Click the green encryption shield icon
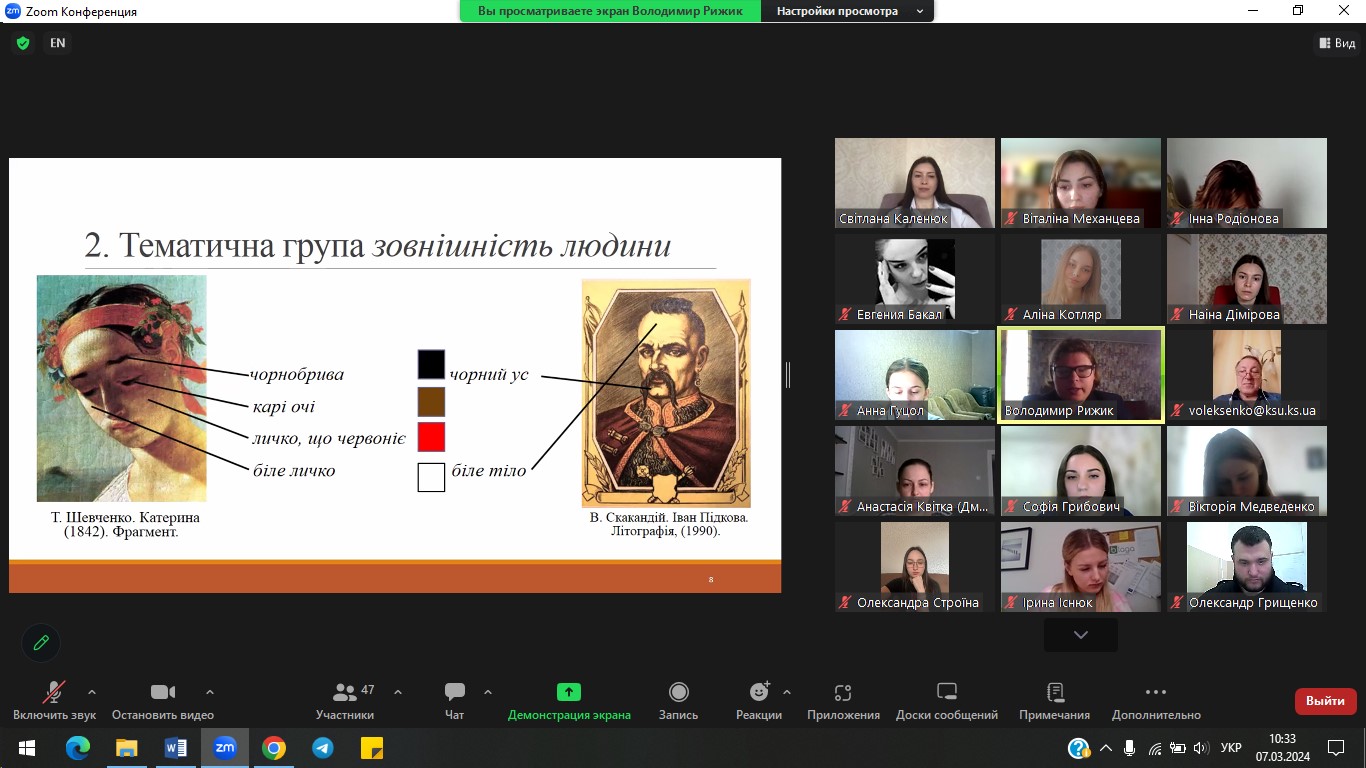Image resolution: width=1366 pixels, height=768 pixels. tap(23, 43)
